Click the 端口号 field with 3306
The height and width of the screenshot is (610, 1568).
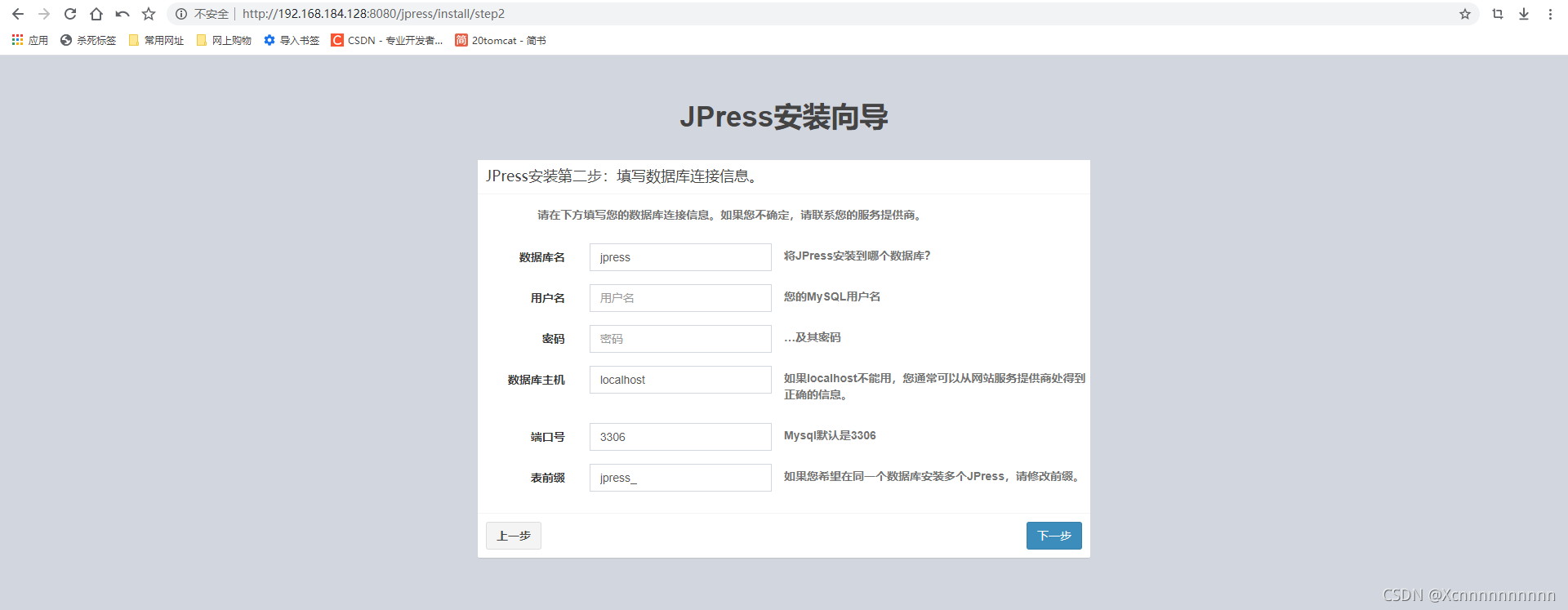[x=680, y=437]
